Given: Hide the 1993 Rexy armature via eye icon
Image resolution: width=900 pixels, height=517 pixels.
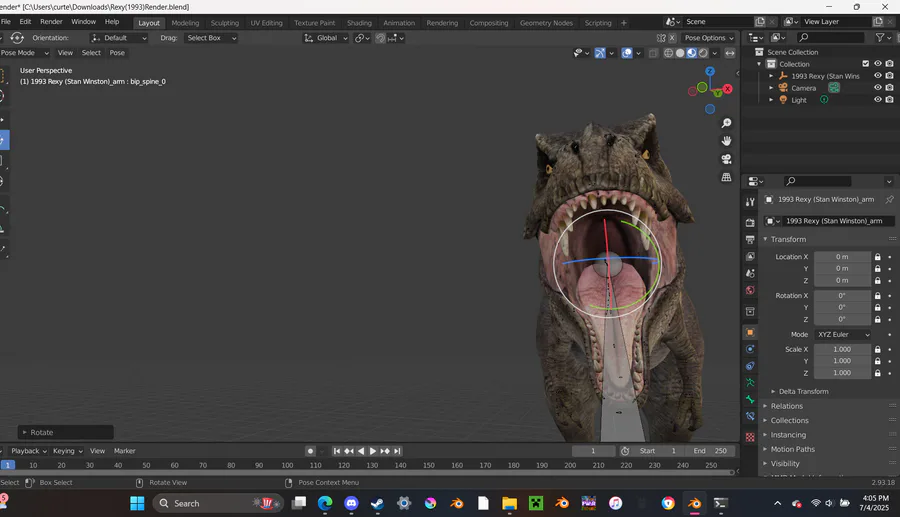Looking at the screenshot, I should (878, 76).
